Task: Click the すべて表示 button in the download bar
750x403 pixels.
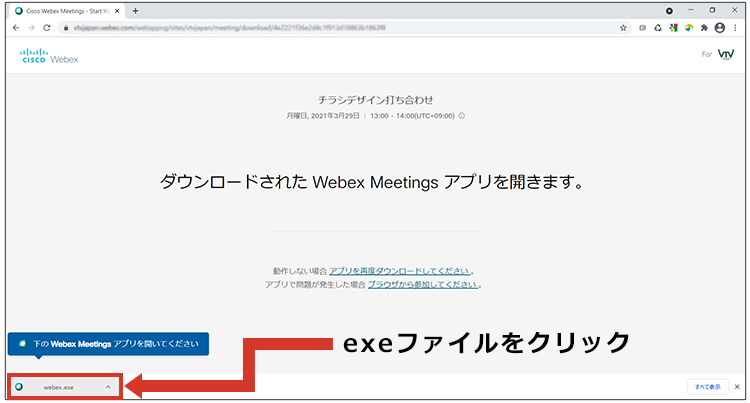Action: [x=707, y=387]
